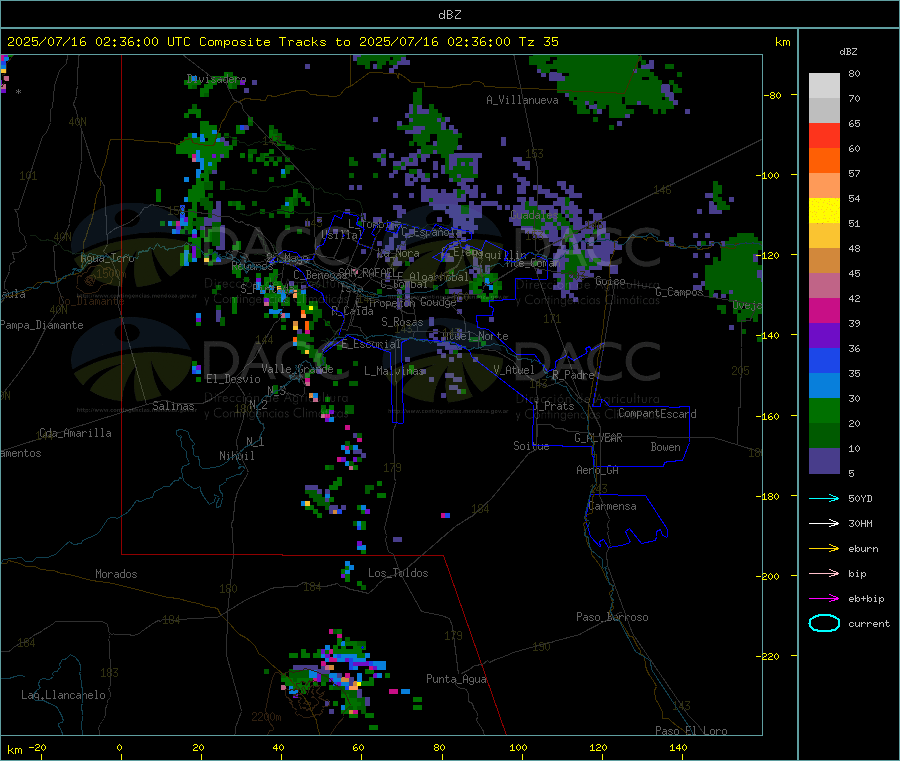Viewport: 900px width, 761px height.
Task: Click the 'Soitue' map label
Action: click(531, 446)
